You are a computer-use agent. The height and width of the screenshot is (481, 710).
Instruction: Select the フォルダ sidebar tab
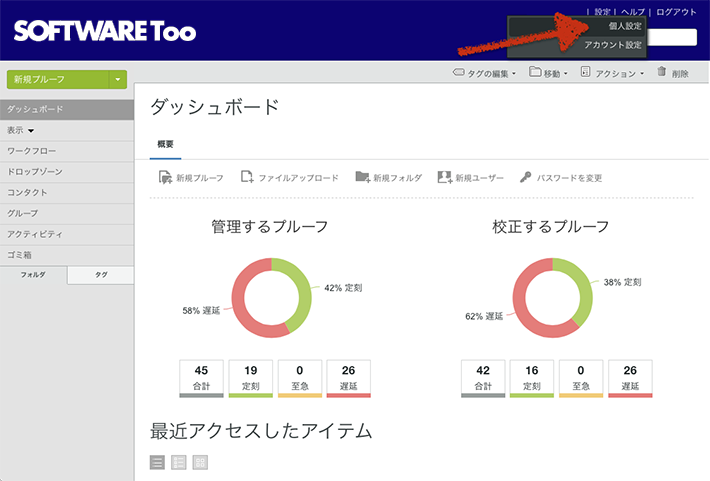34,274
